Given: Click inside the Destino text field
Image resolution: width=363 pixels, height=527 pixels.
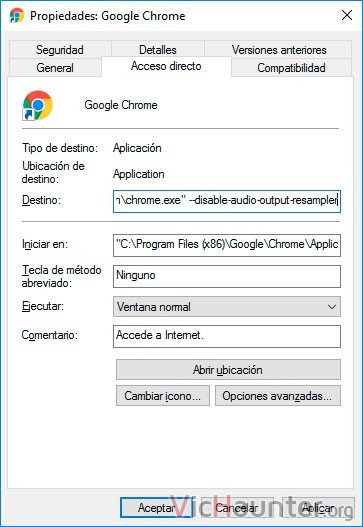Looking at the screenshot, I should (x=227, y=201).
